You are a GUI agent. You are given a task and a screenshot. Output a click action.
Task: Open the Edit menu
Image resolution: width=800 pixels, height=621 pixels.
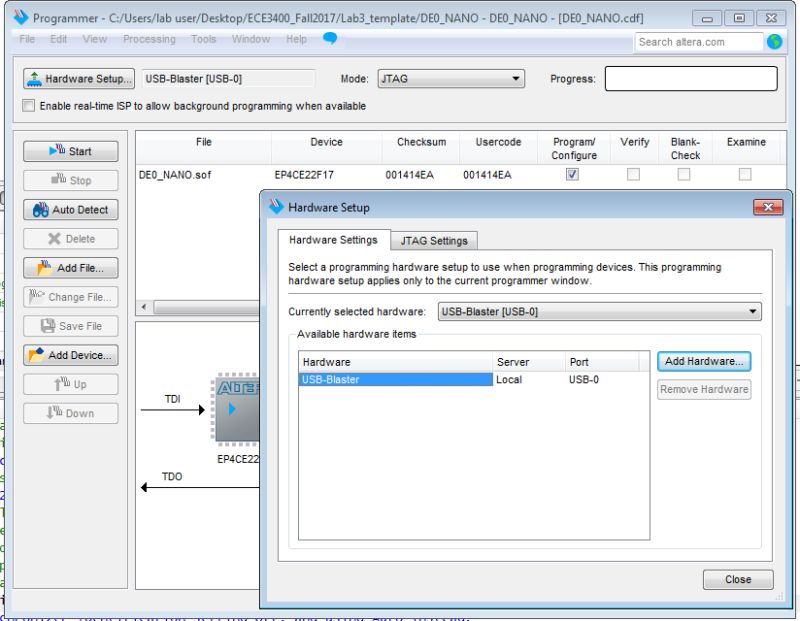58,39
